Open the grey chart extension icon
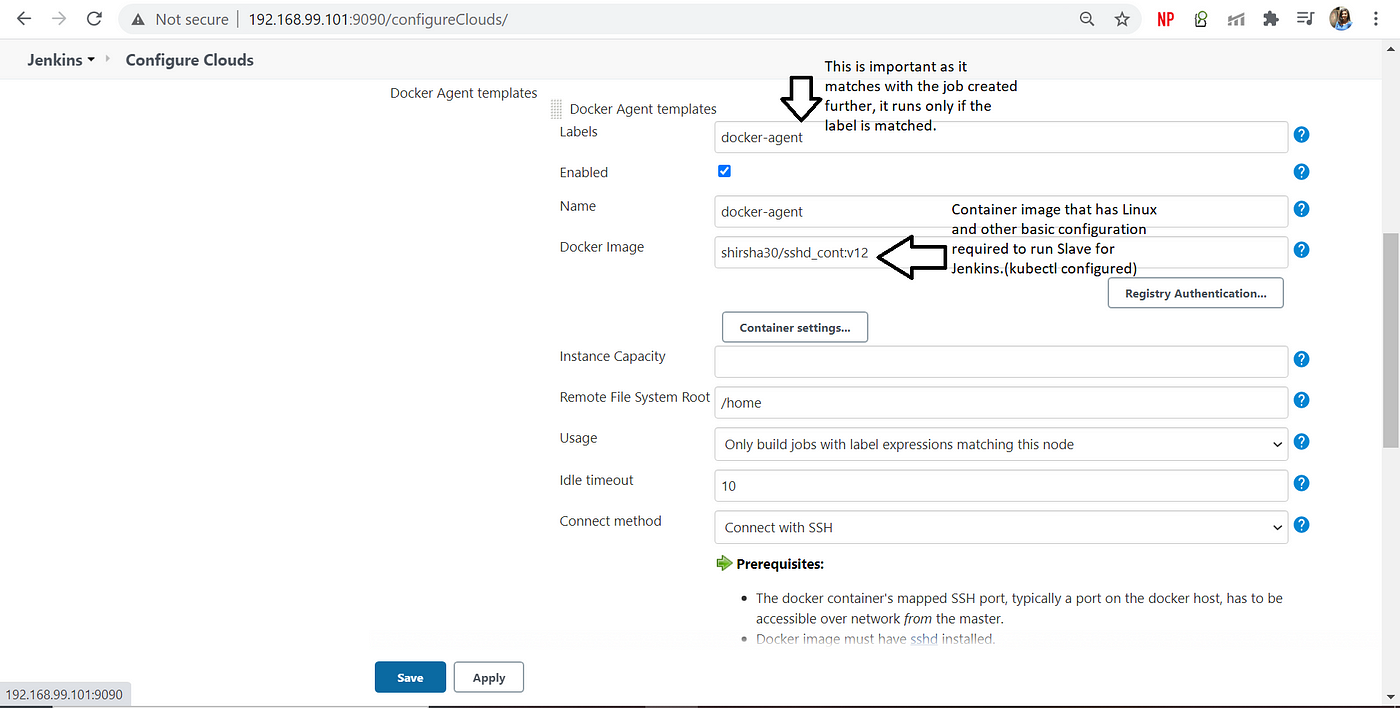Screen dimensions: 1400x708 [1236, 19]
